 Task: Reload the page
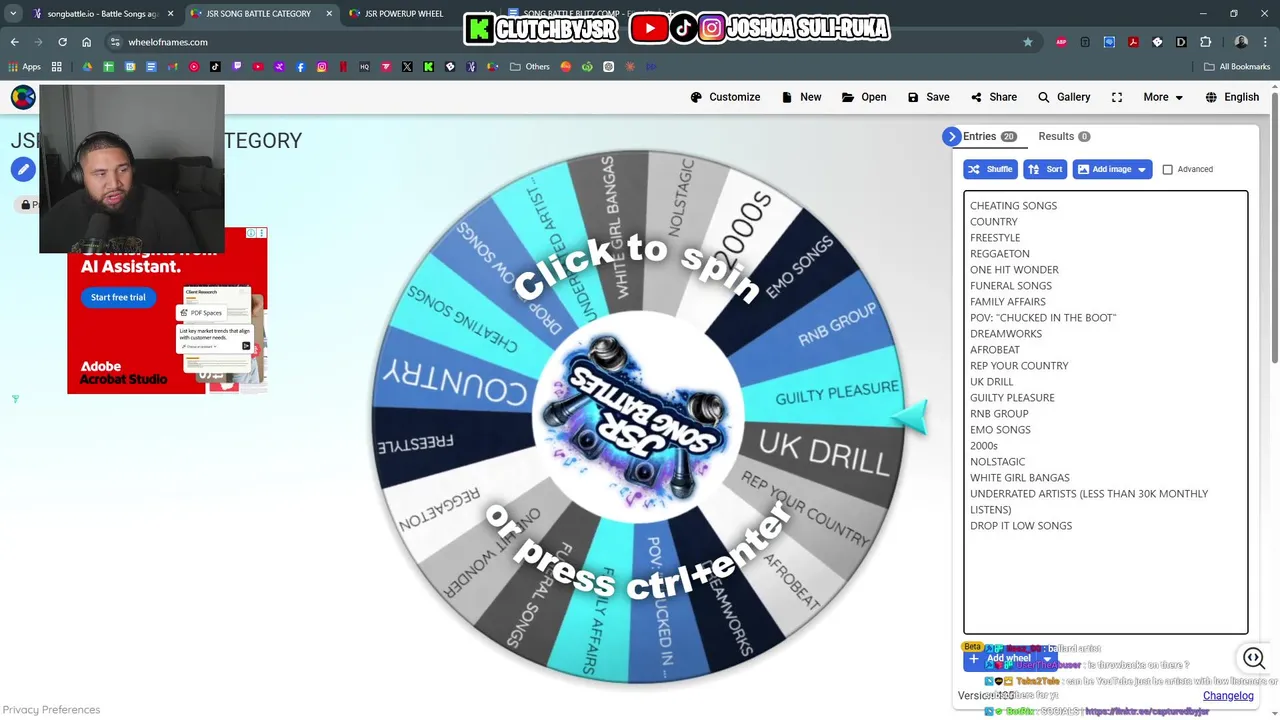62,42
